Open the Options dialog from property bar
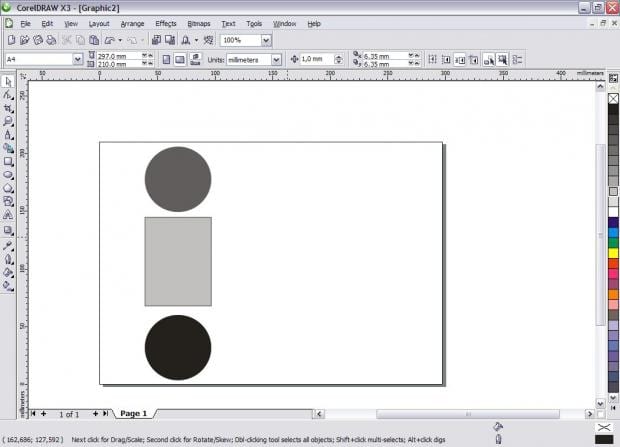The height and width of the screenshot is (447, 620). pyautogui.click(x=517, y=60)
